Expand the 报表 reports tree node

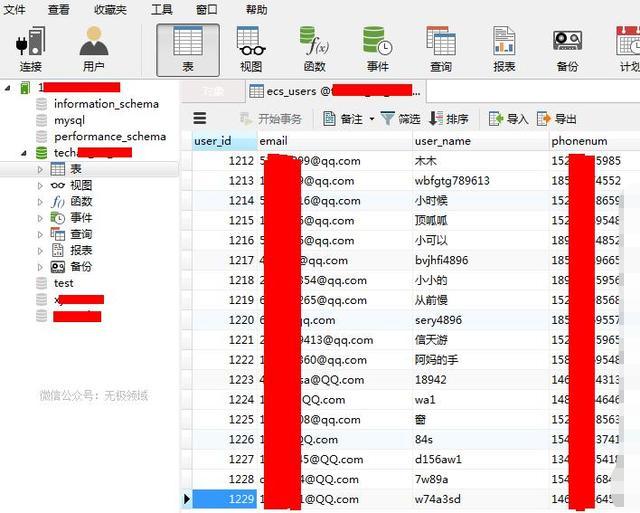coord(40,251)
